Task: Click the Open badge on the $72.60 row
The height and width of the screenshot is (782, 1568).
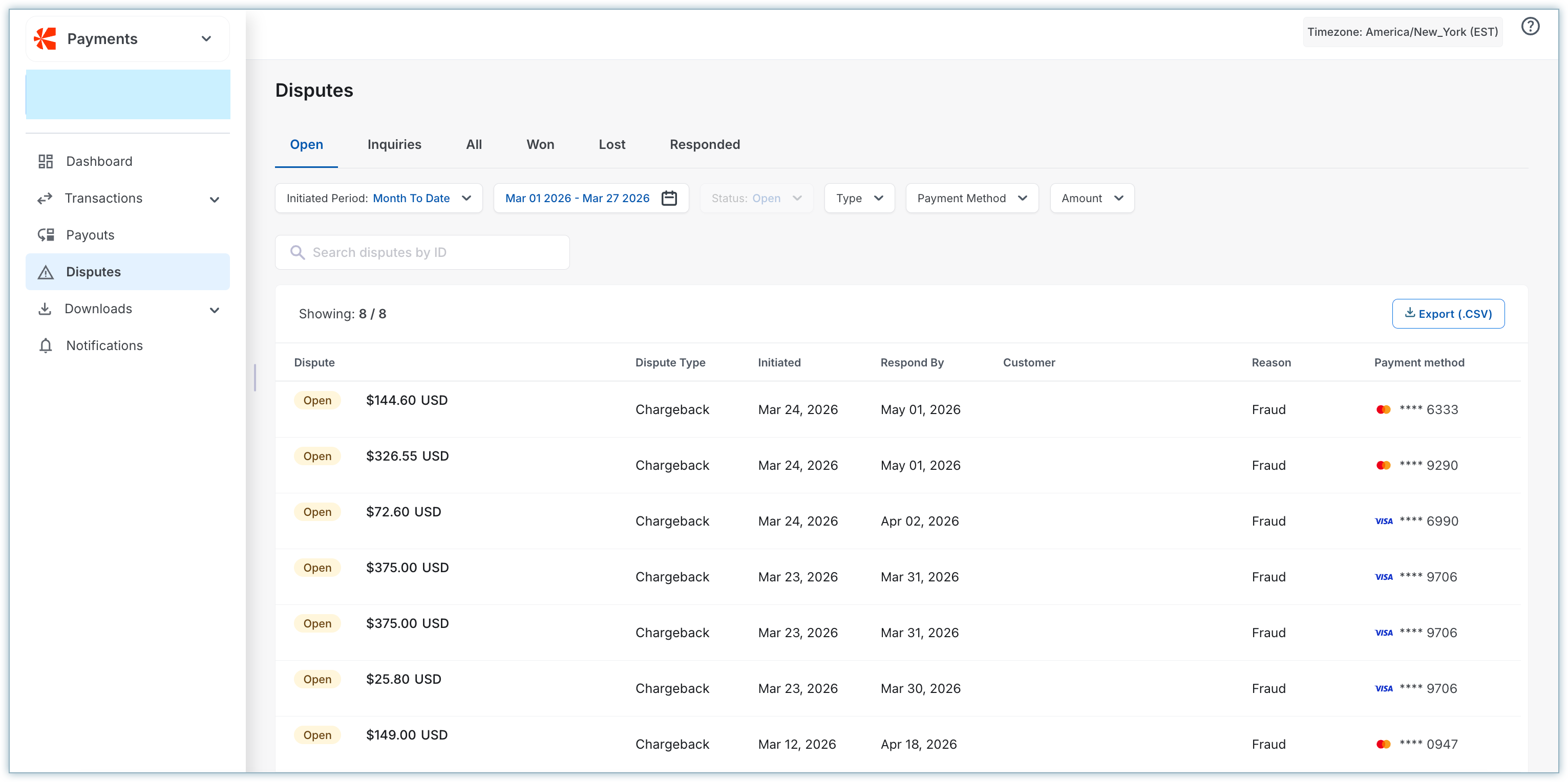Action: (317, 512)
